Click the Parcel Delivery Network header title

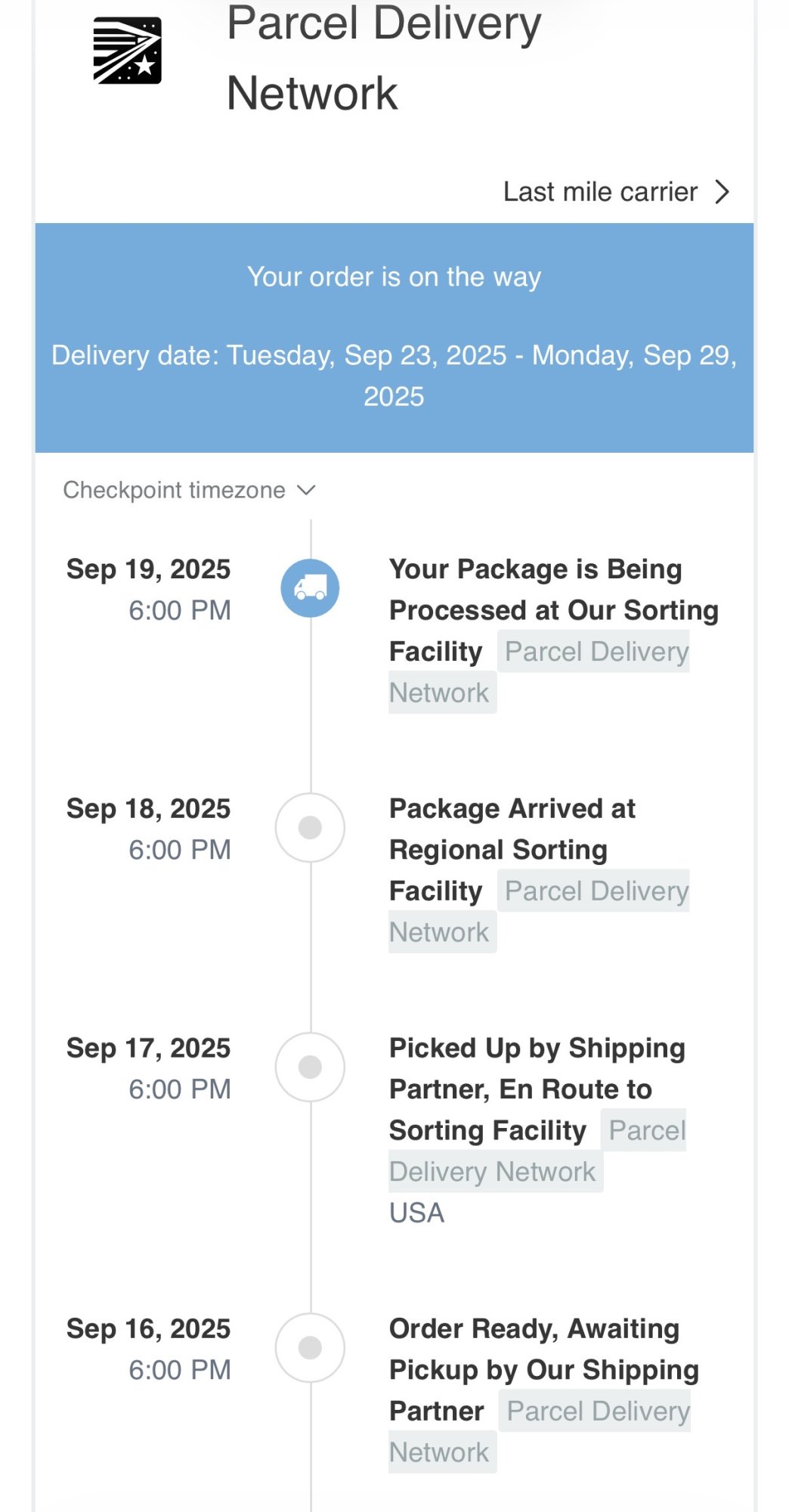[x=384, y=57]
